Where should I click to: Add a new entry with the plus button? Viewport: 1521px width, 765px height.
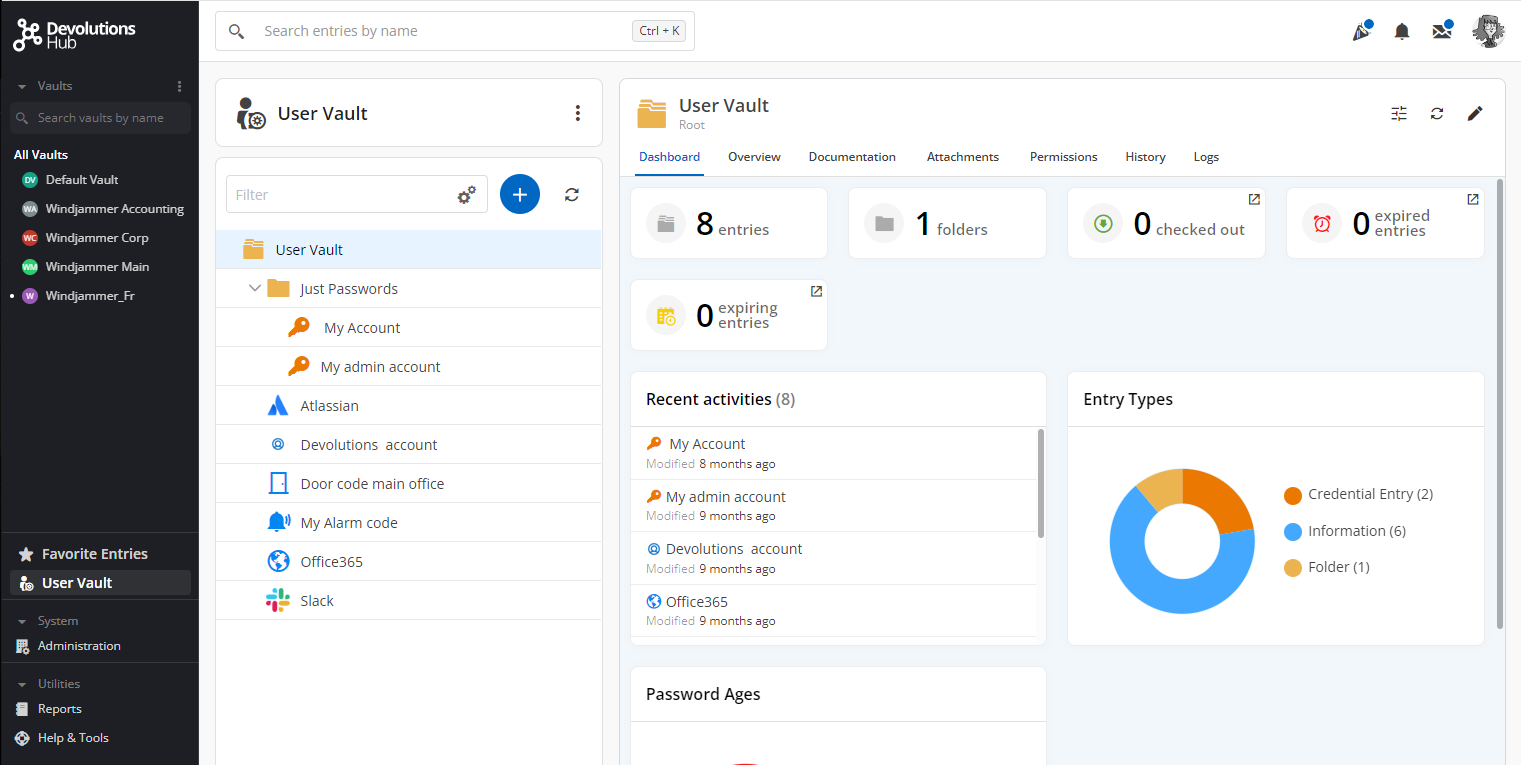pyautogui.click(x=520, y=194)
